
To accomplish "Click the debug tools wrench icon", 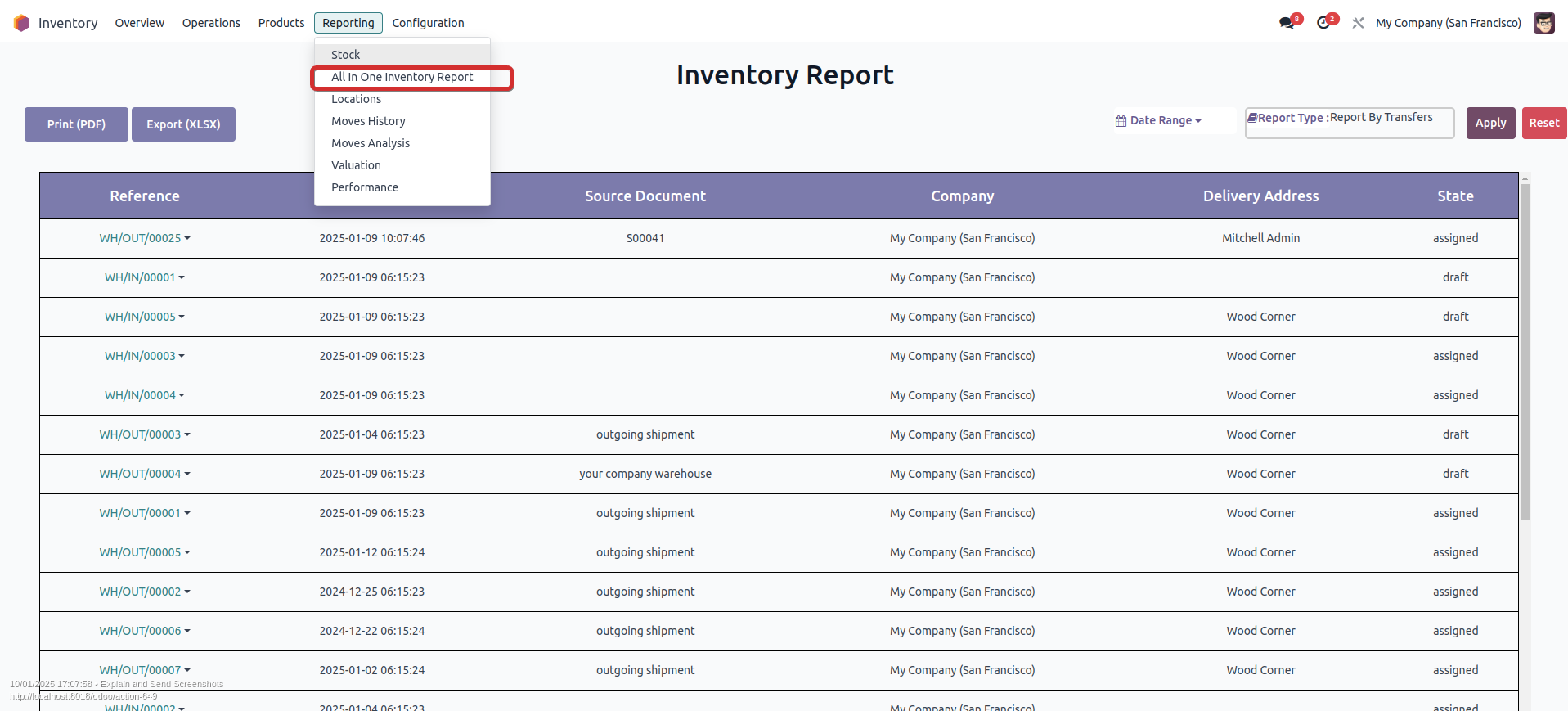I will [x=1358, y=23].
